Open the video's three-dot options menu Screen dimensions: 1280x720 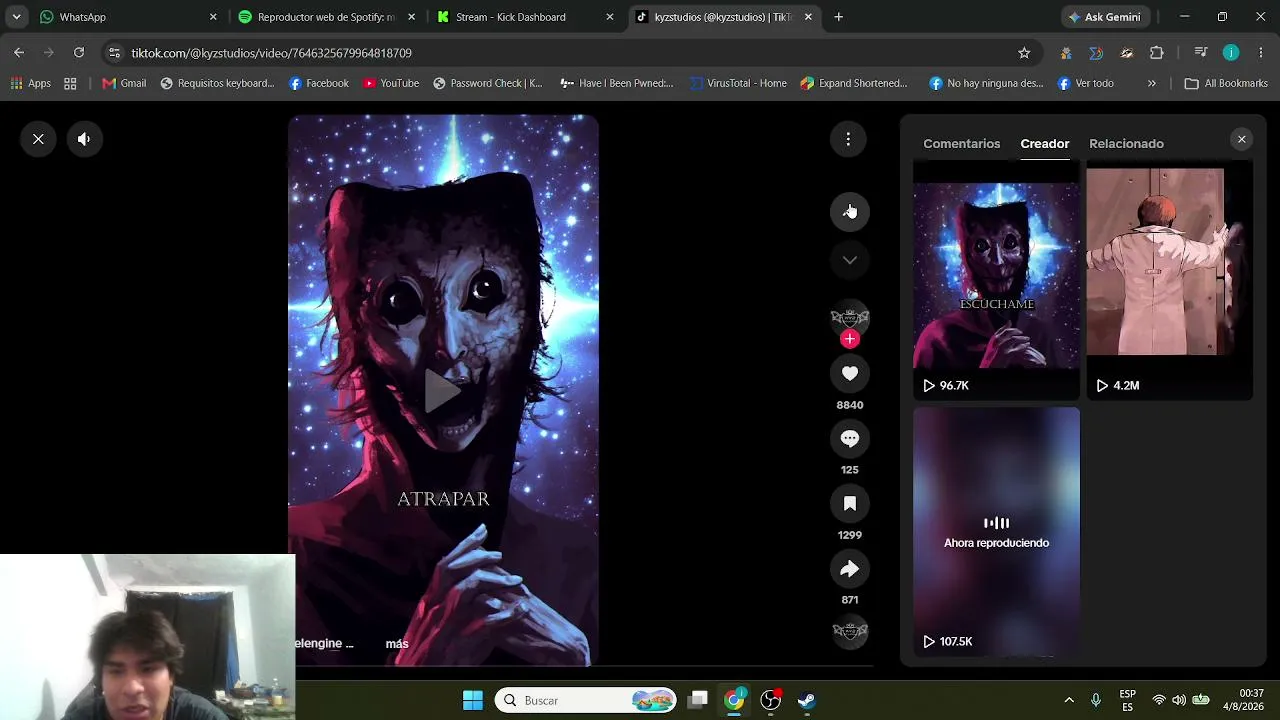[848, 140]
